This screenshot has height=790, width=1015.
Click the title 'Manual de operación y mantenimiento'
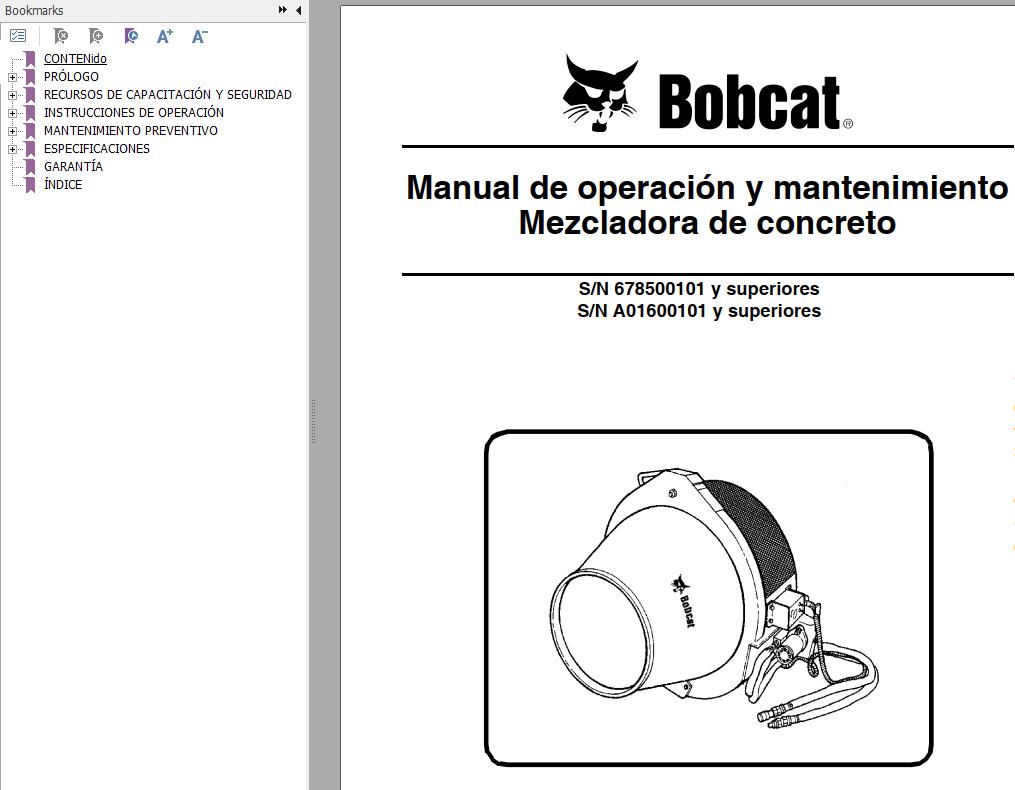click(707, 188)
